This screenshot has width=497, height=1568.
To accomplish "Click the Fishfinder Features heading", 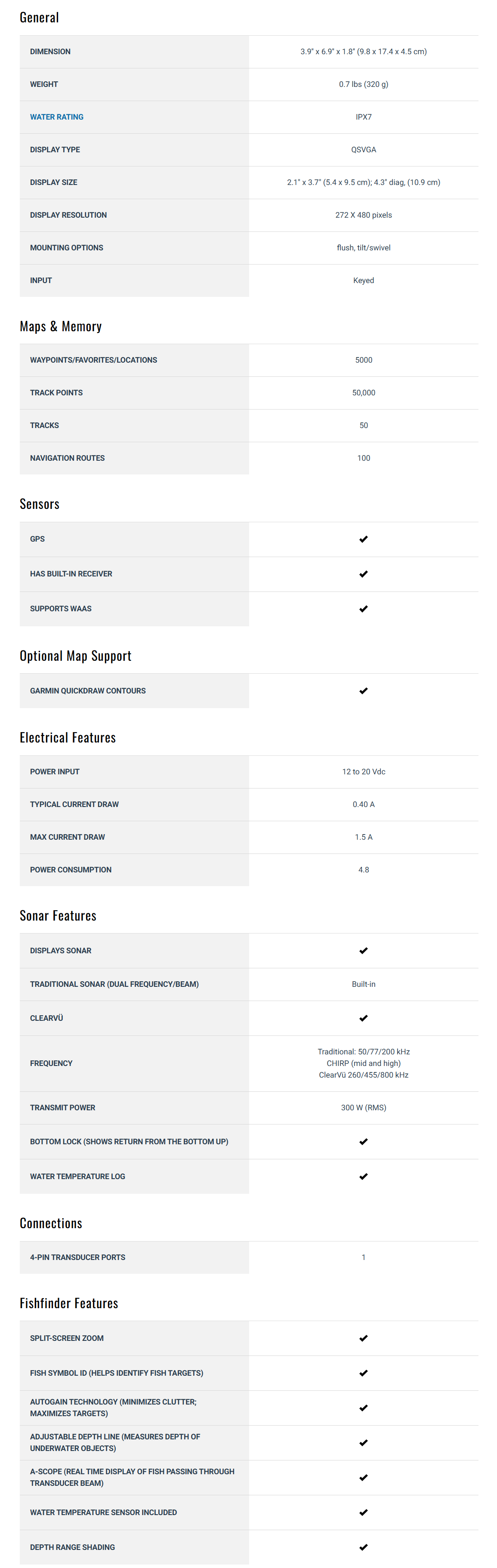I will (x=69, y=1303).
